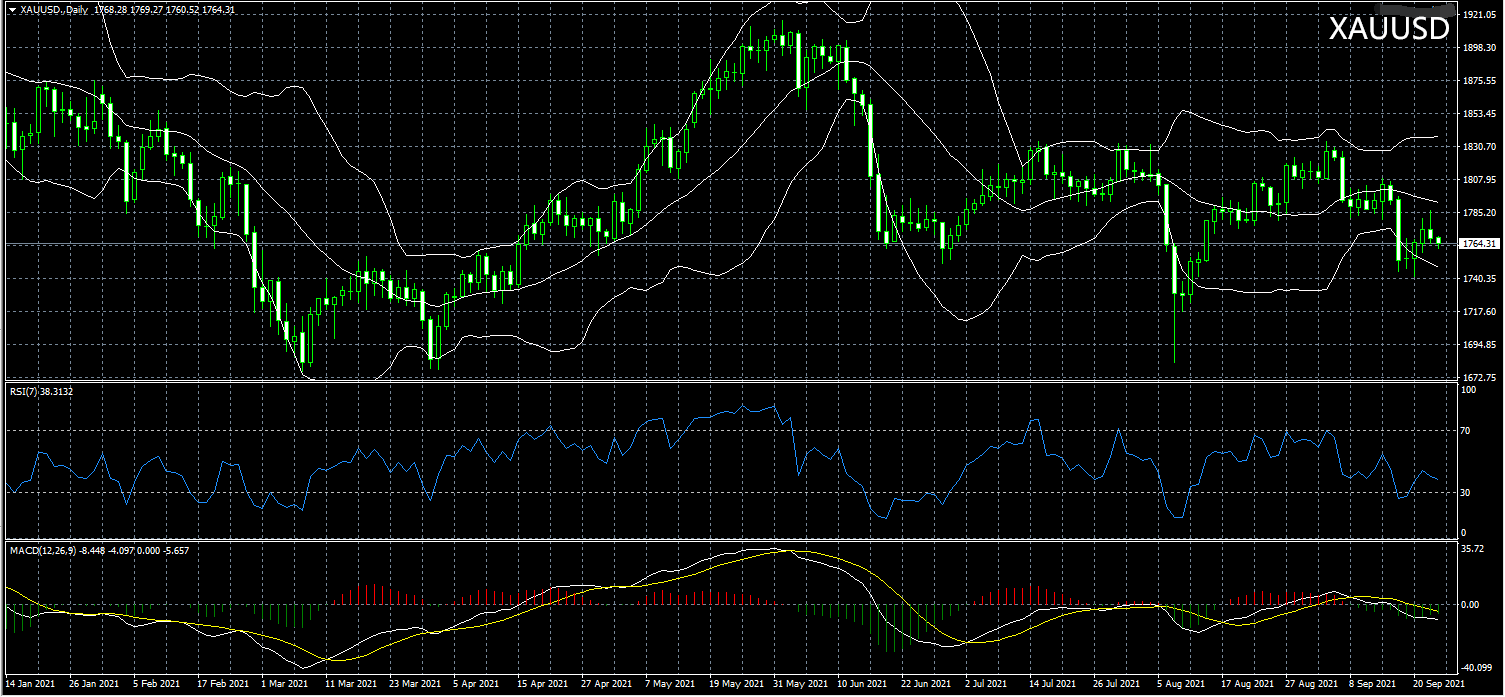Click RSI scale level 70
1505x697 pixels.
click(1466, 431)
